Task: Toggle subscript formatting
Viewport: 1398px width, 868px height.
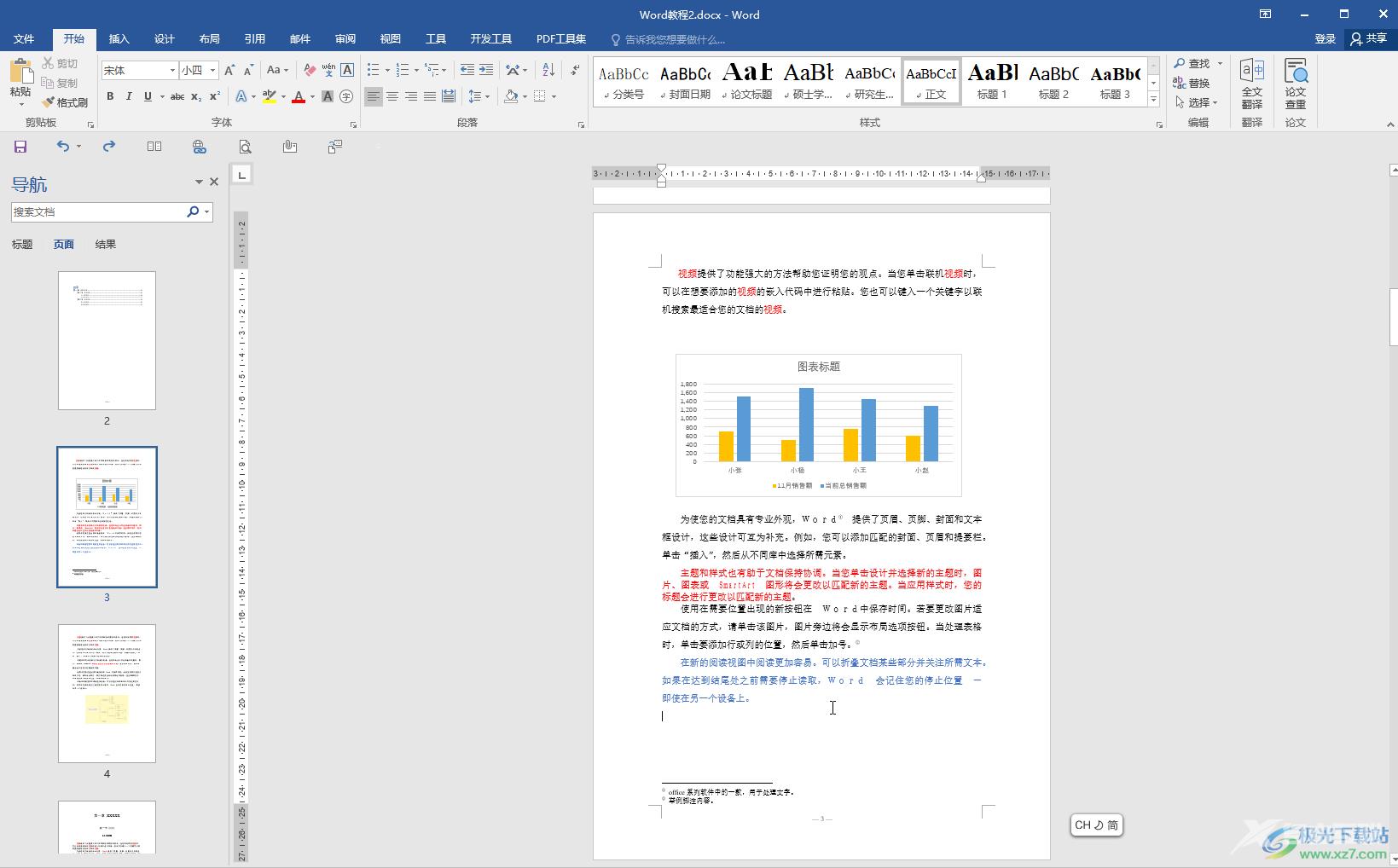Action: [x=196, y=96]
